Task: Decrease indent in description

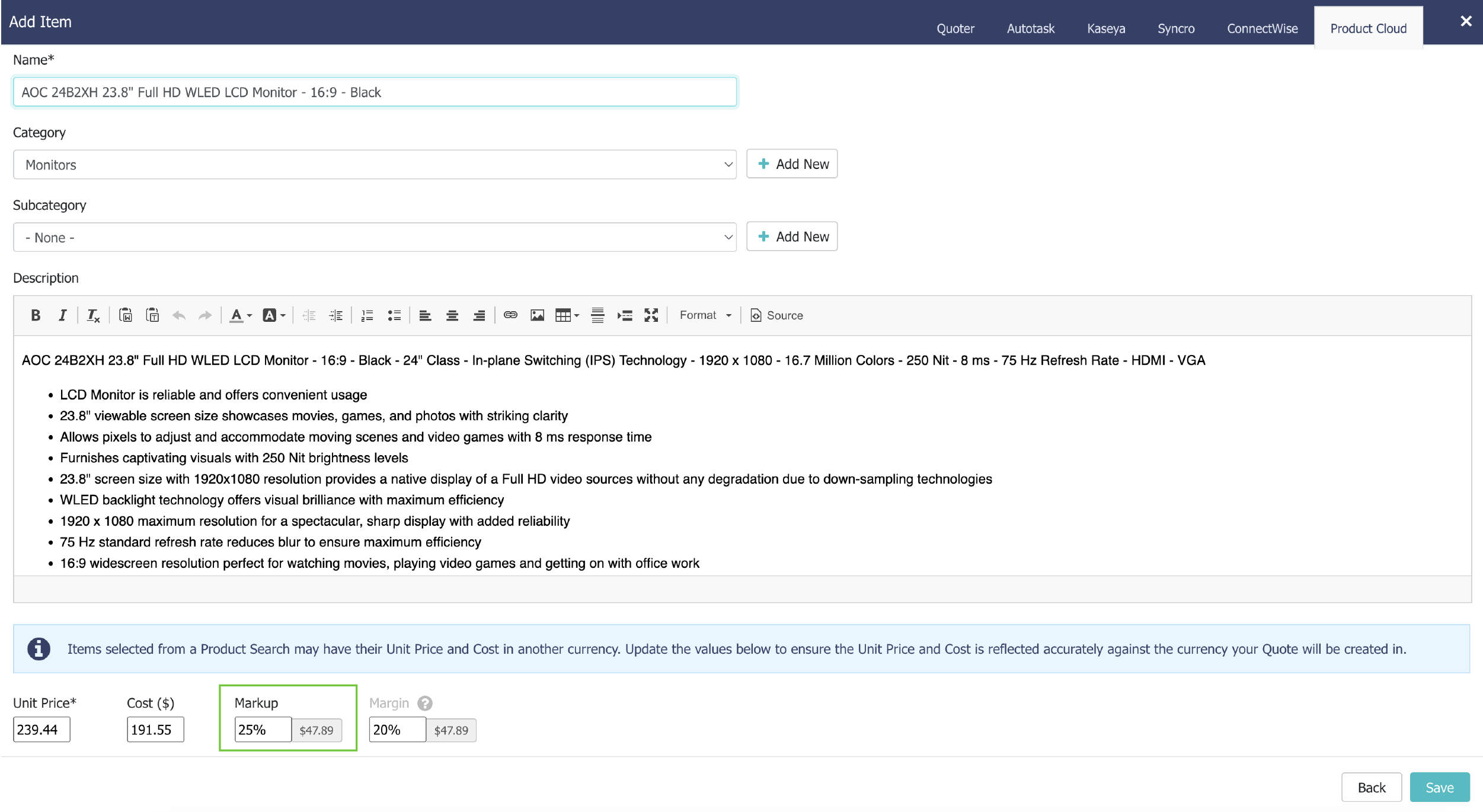Action: coord(309,315)
